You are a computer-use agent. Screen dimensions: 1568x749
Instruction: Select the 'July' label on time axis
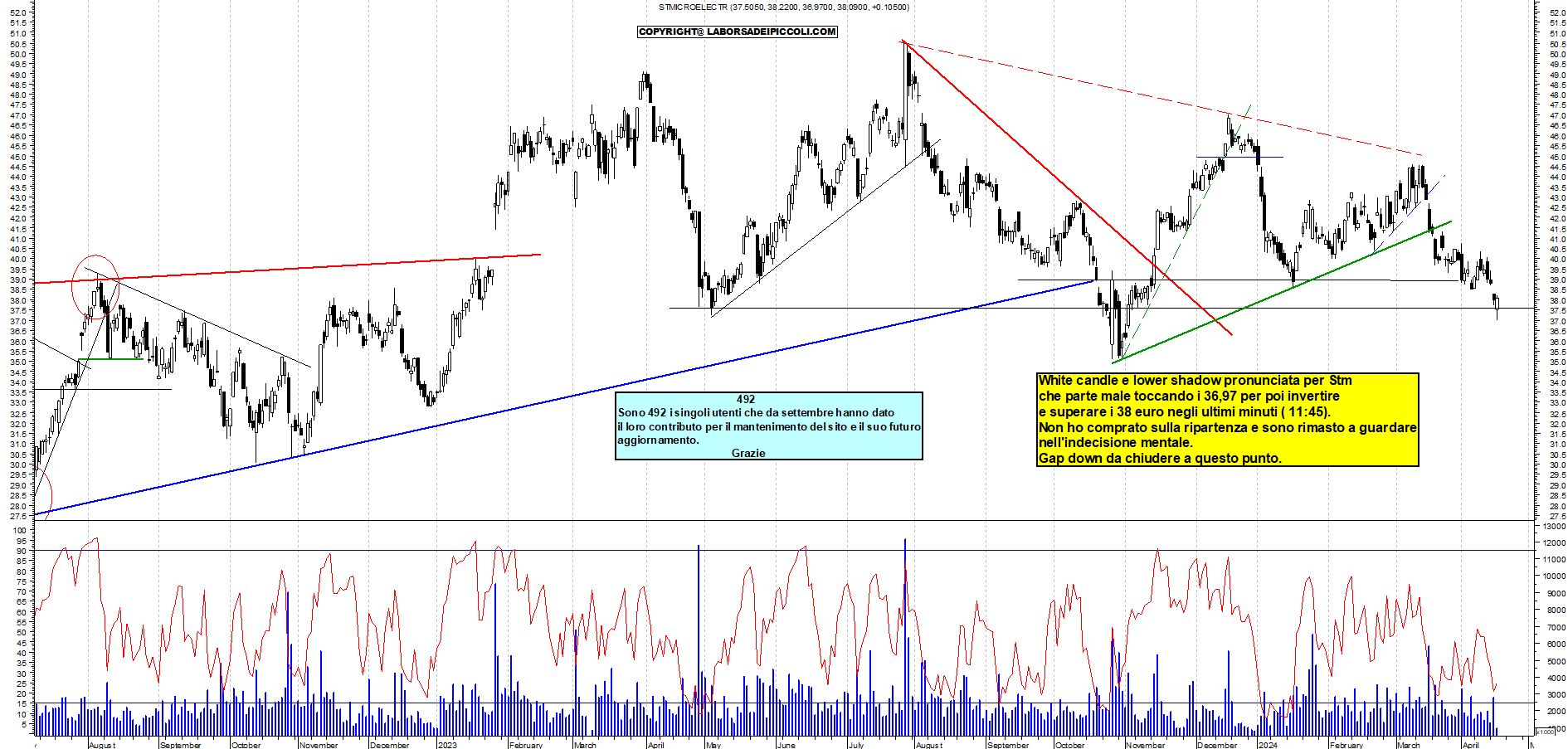856,745
